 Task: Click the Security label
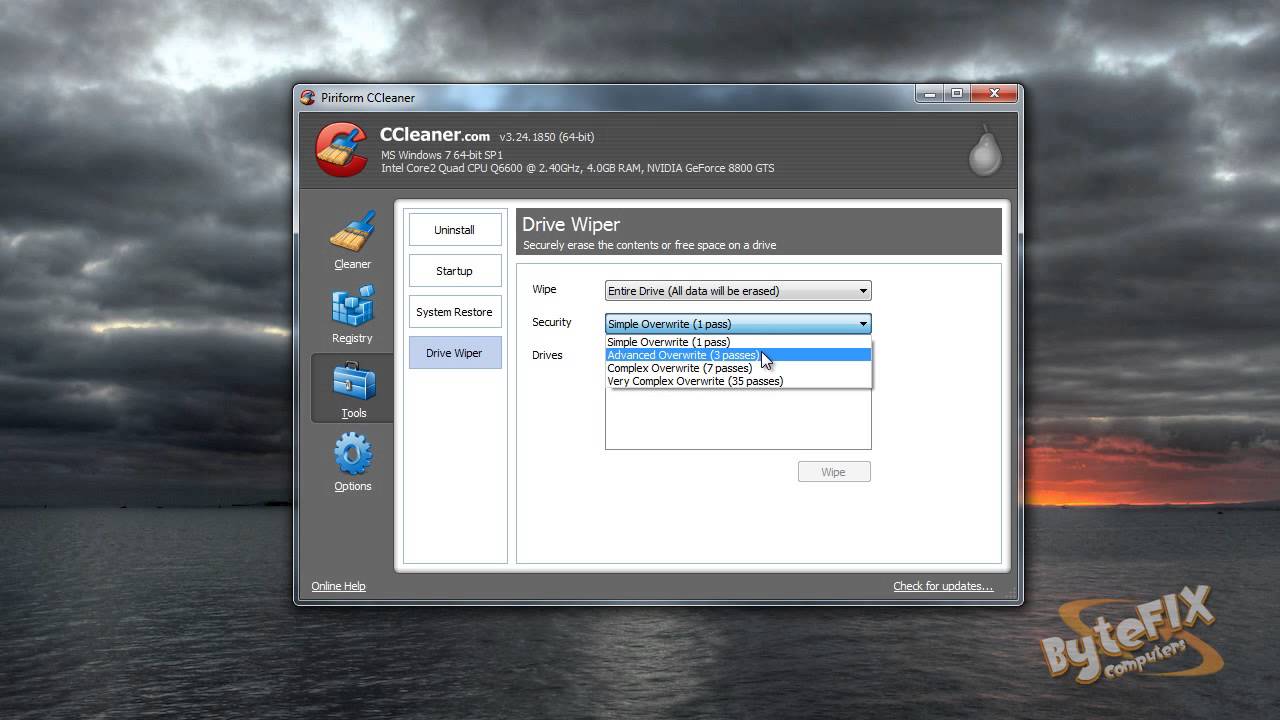pyautogui.click(x=552, y=322)
